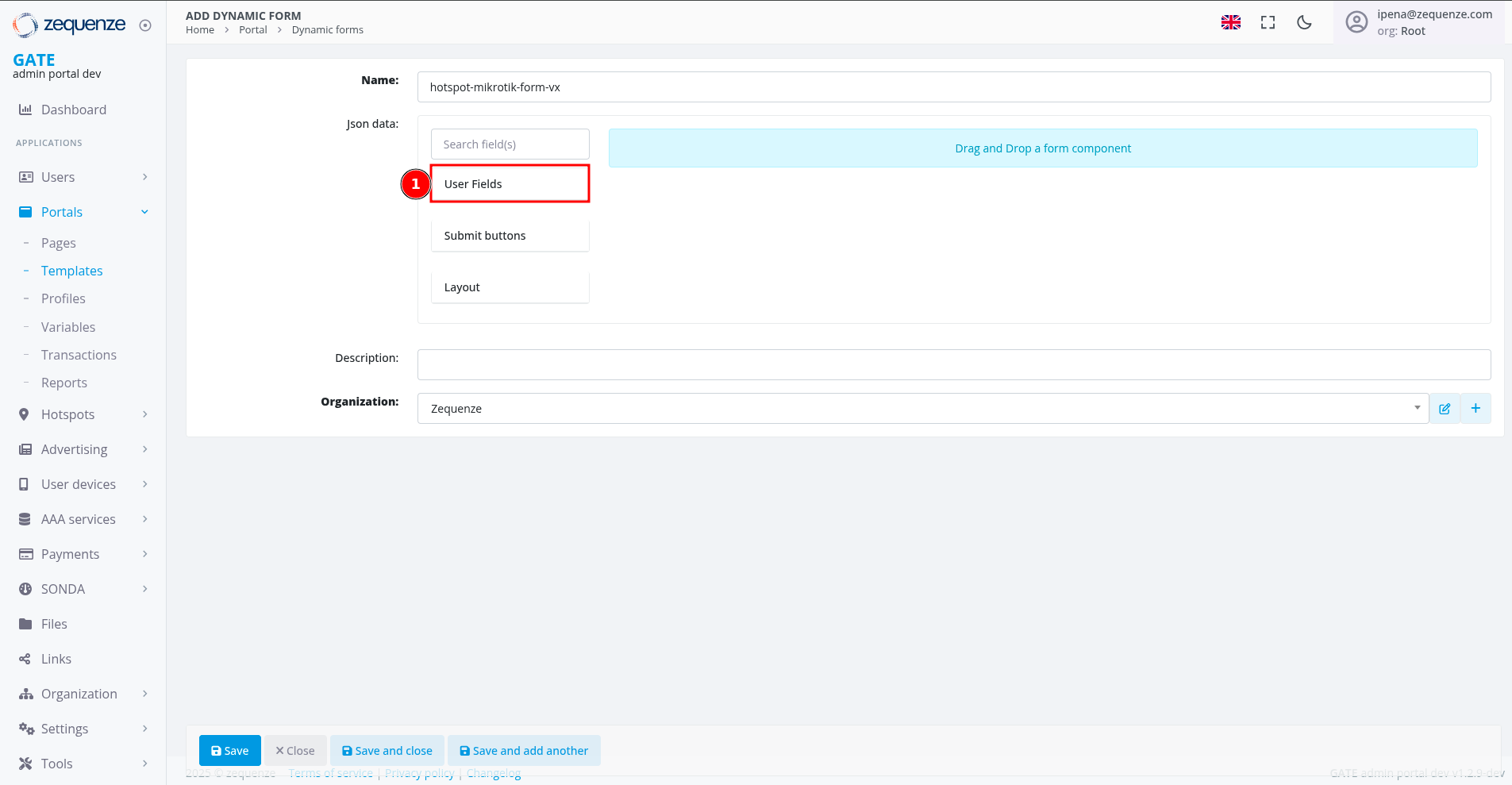This screenshot has width=1512, height=785.
Task: Open the Files section in sidebar
Action: coord(54,624)
